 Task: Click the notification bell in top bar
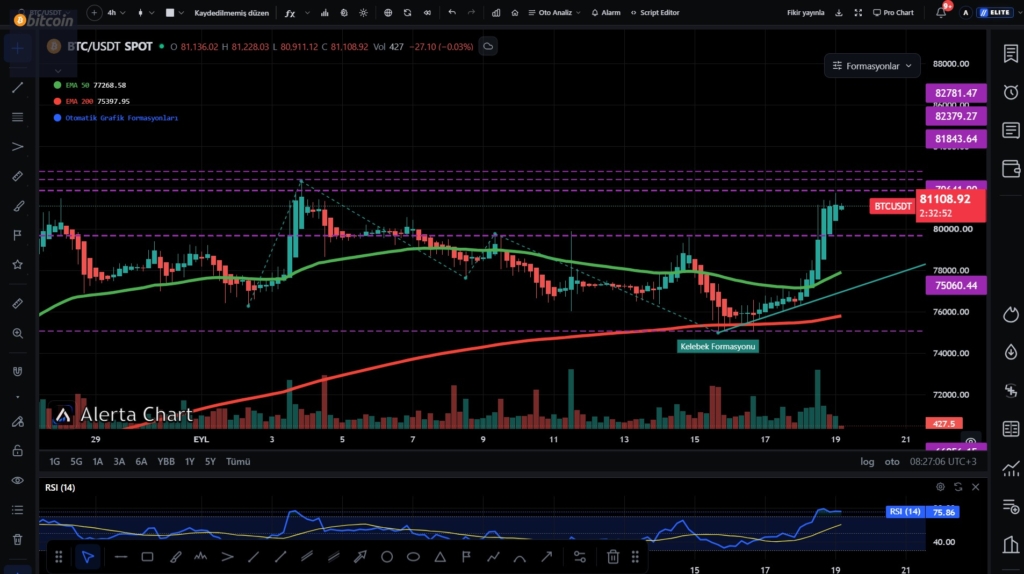(x=941, y=12)
